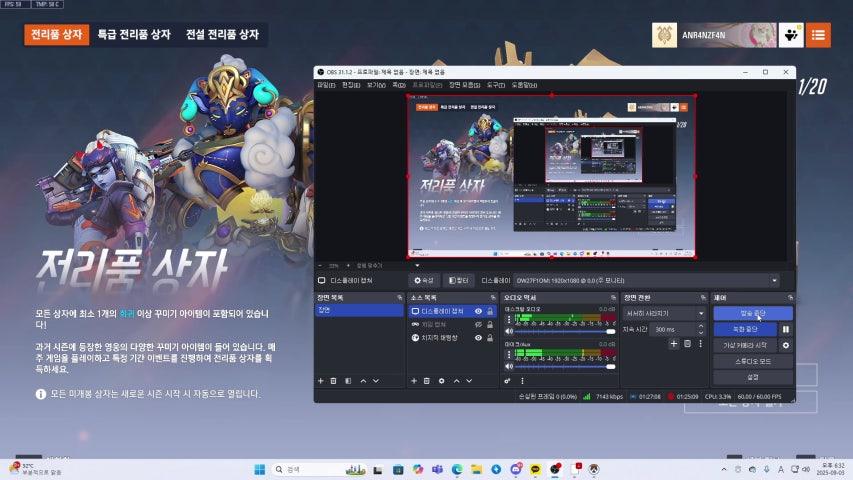Open the game hamburger menu icon at top right
This screenshot has height=480, width=853.
coord(818,35)
